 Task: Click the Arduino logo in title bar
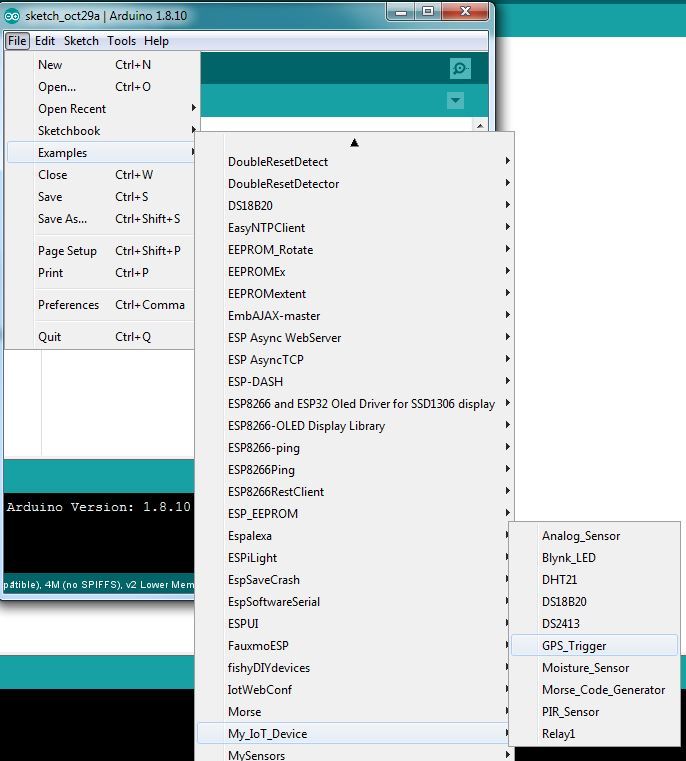tap(12, 16)
